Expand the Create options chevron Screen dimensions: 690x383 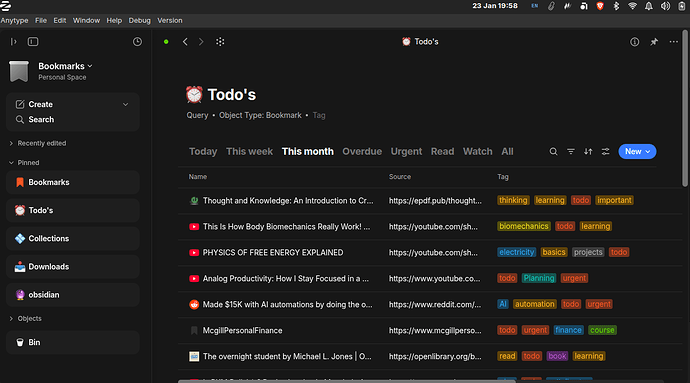(x=125, y=105)
